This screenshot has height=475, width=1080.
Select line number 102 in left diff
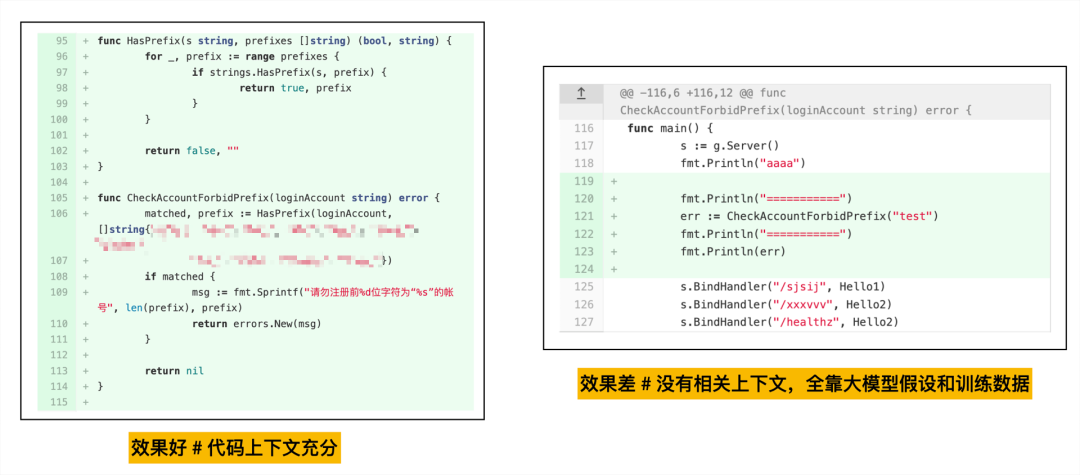tap(59, 151)
